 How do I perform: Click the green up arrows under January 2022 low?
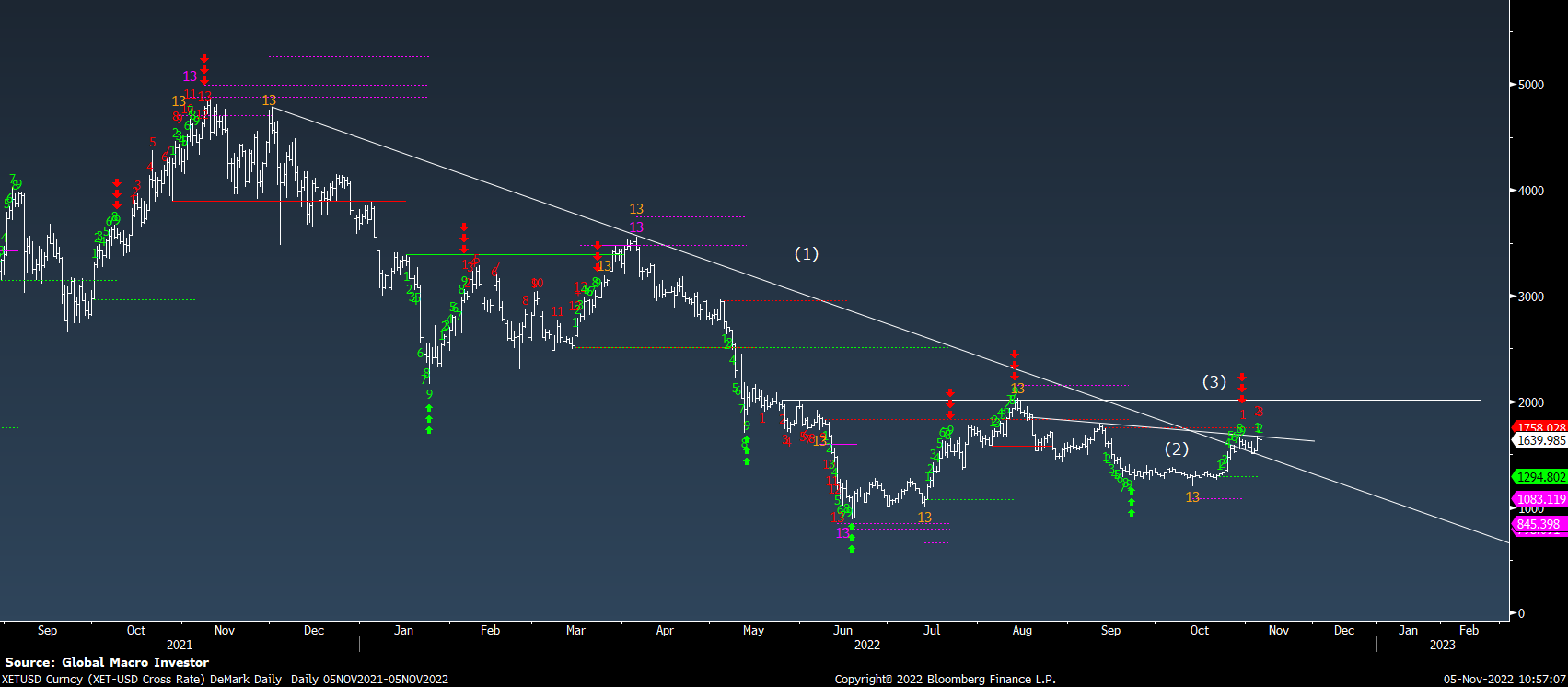point(429,419)
